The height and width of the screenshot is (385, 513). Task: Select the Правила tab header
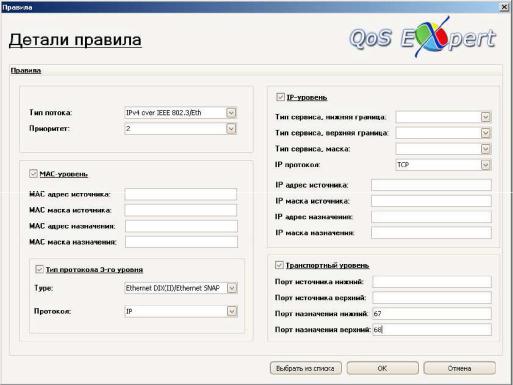coord(26,70)
